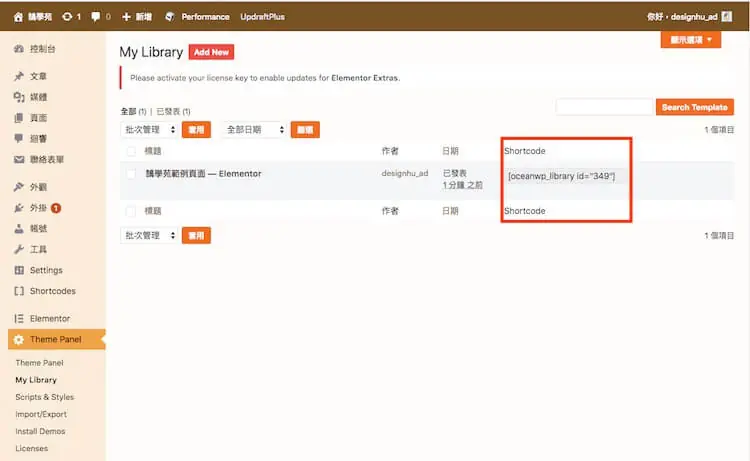Screen dimensions: 750x461
Task: Open the updates icon showing 1
Action: point(67,17)
